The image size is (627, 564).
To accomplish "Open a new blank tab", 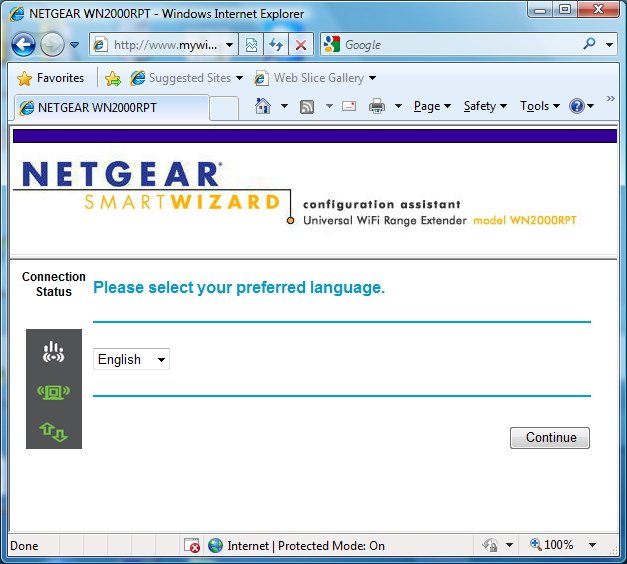I will coord(224,108).
